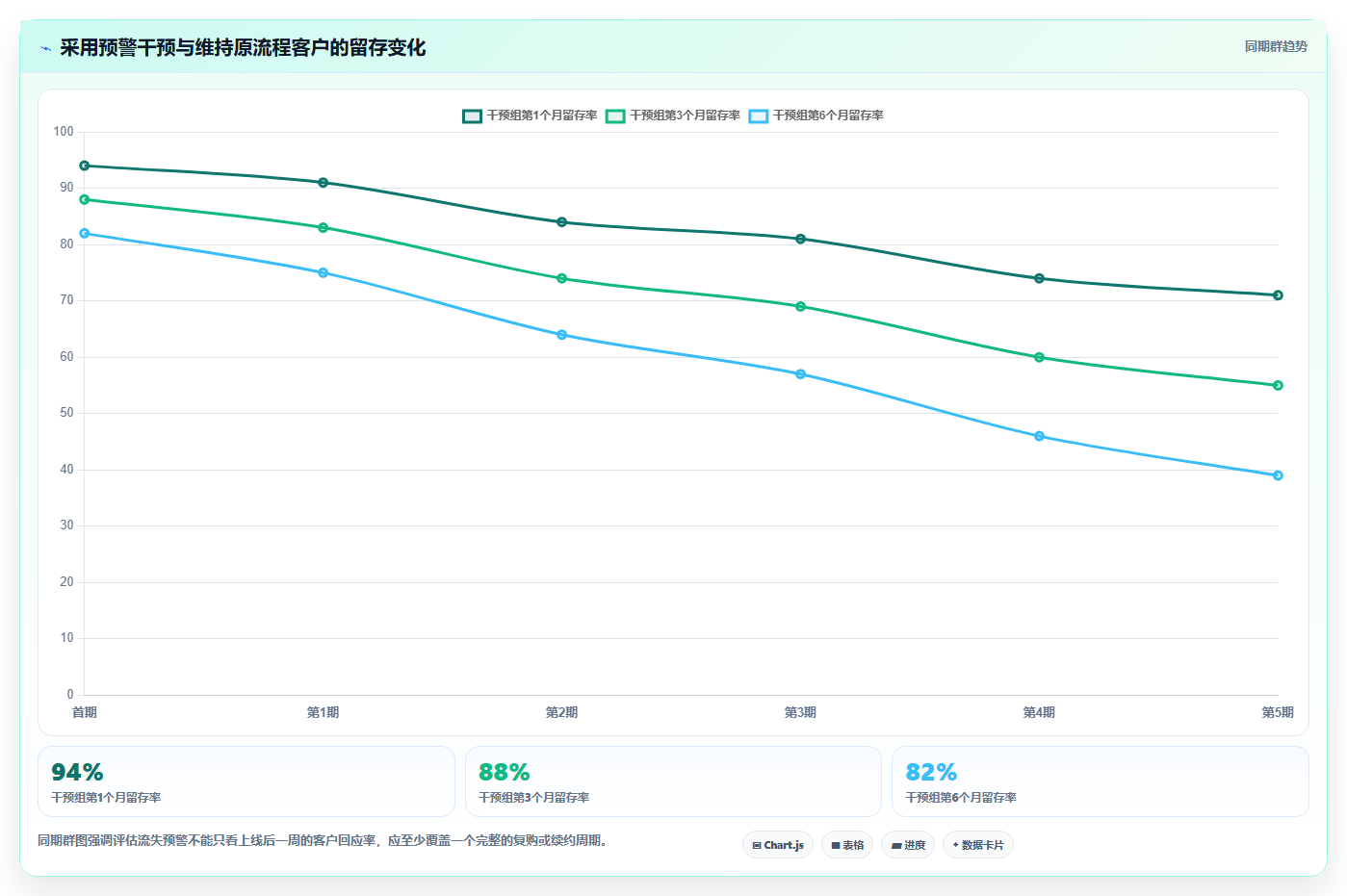Screen dimensions: 1347x896
Task: Click the light green data point at 第2期
Action: 562,278
